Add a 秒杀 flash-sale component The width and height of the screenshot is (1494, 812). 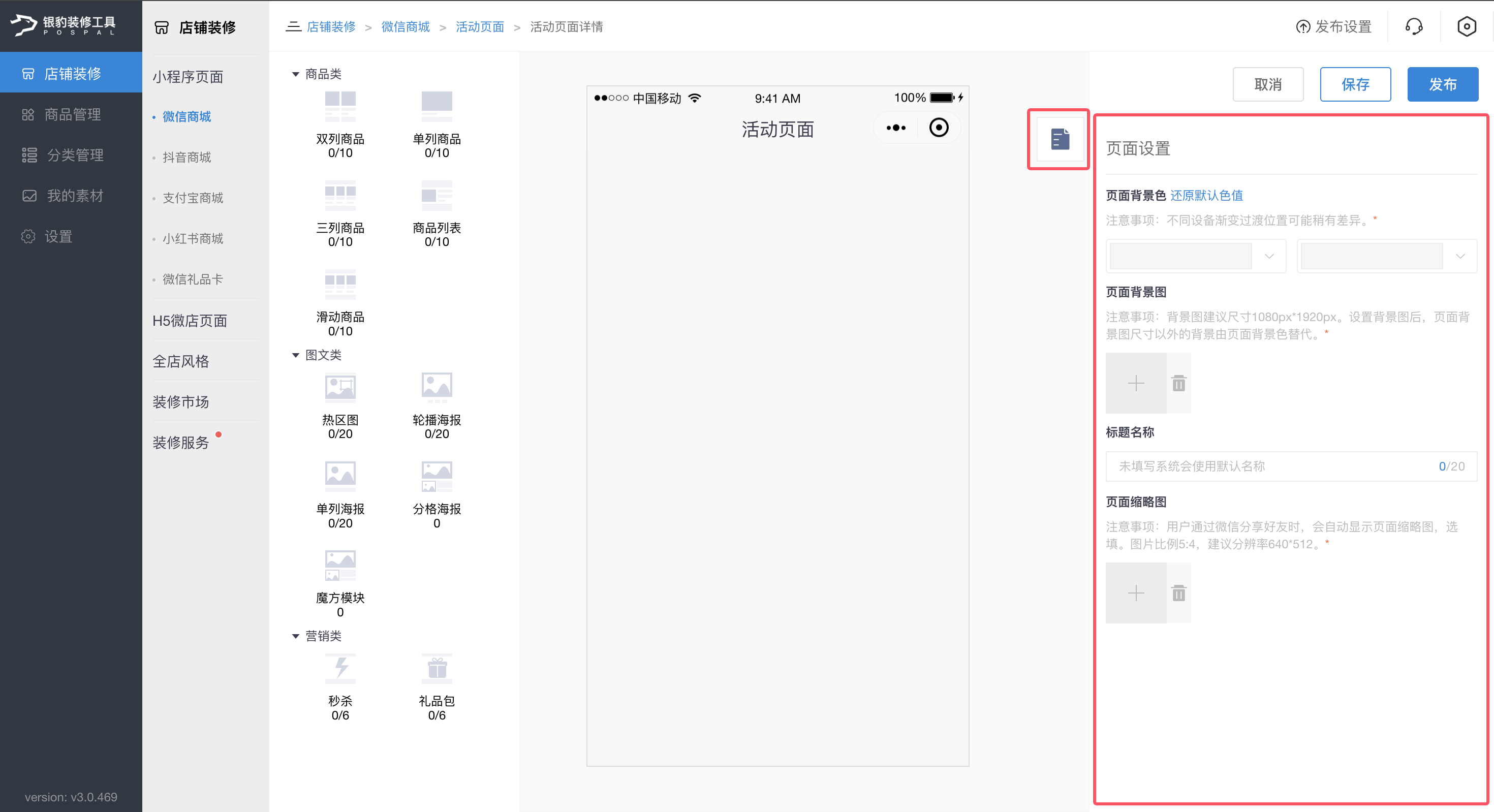click(340, 686)
